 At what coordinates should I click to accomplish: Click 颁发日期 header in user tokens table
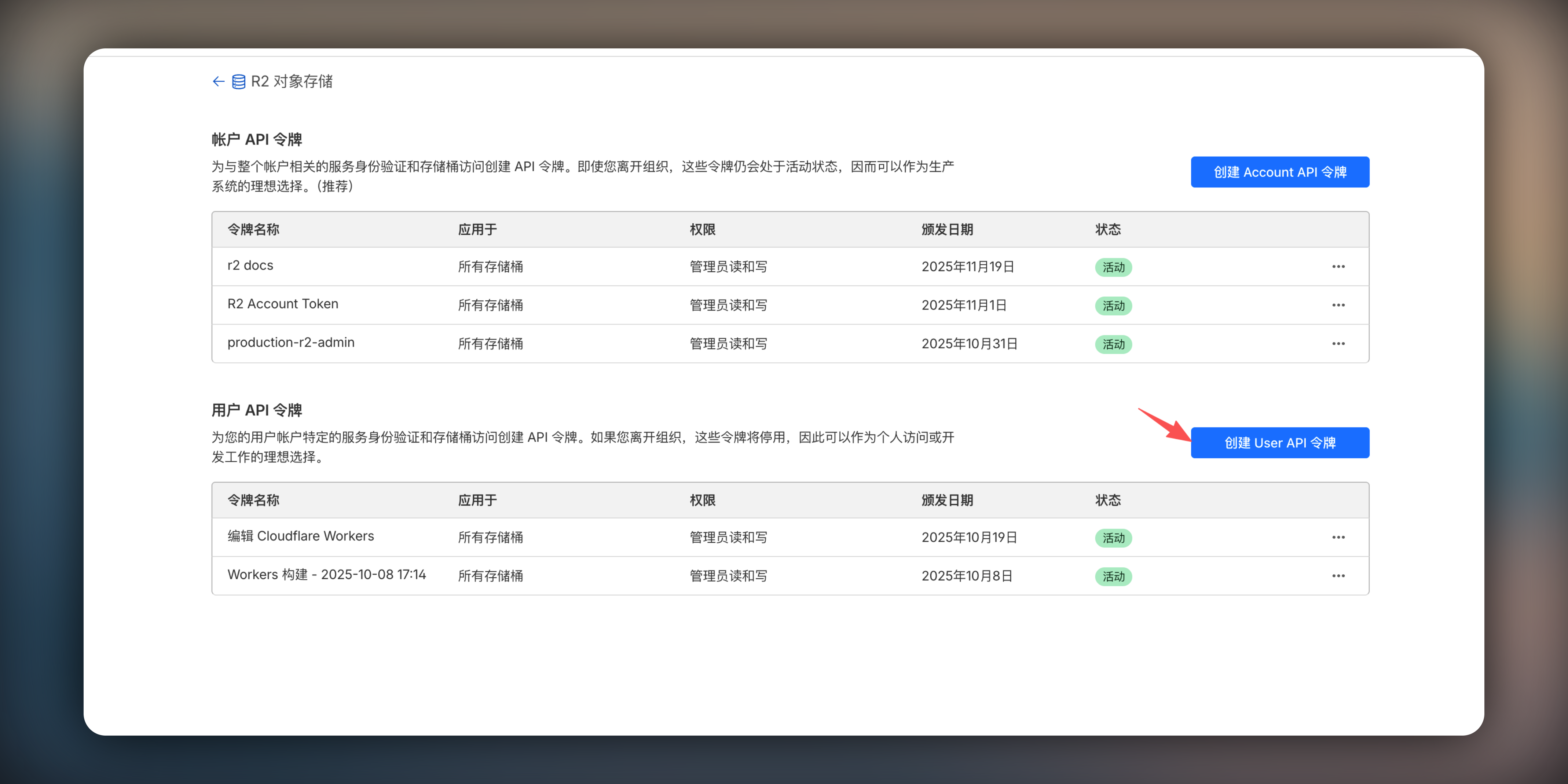pos(946,500)
